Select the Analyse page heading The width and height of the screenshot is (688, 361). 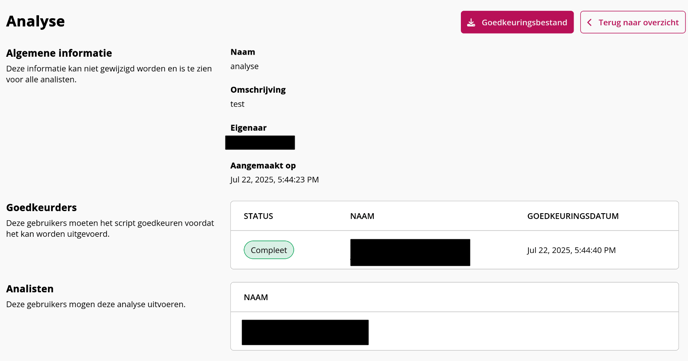[x=36, y=21]
